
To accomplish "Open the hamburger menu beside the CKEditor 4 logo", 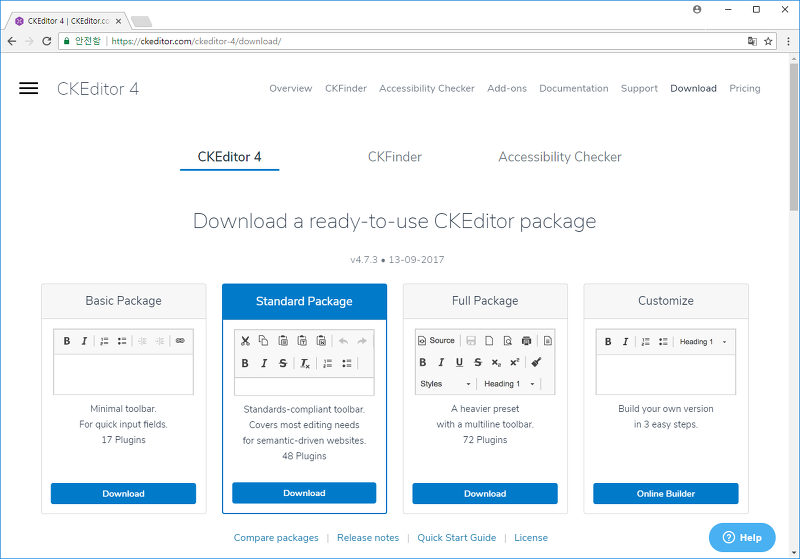I will pyautogui.click(x=29, y=88).
